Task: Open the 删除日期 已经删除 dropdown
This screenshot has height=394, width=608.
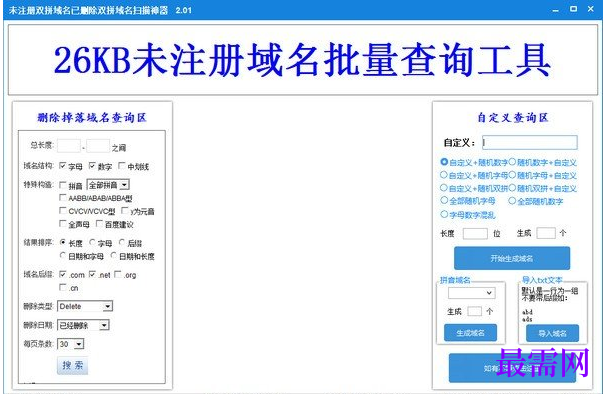Action: (x=83, y=325)
